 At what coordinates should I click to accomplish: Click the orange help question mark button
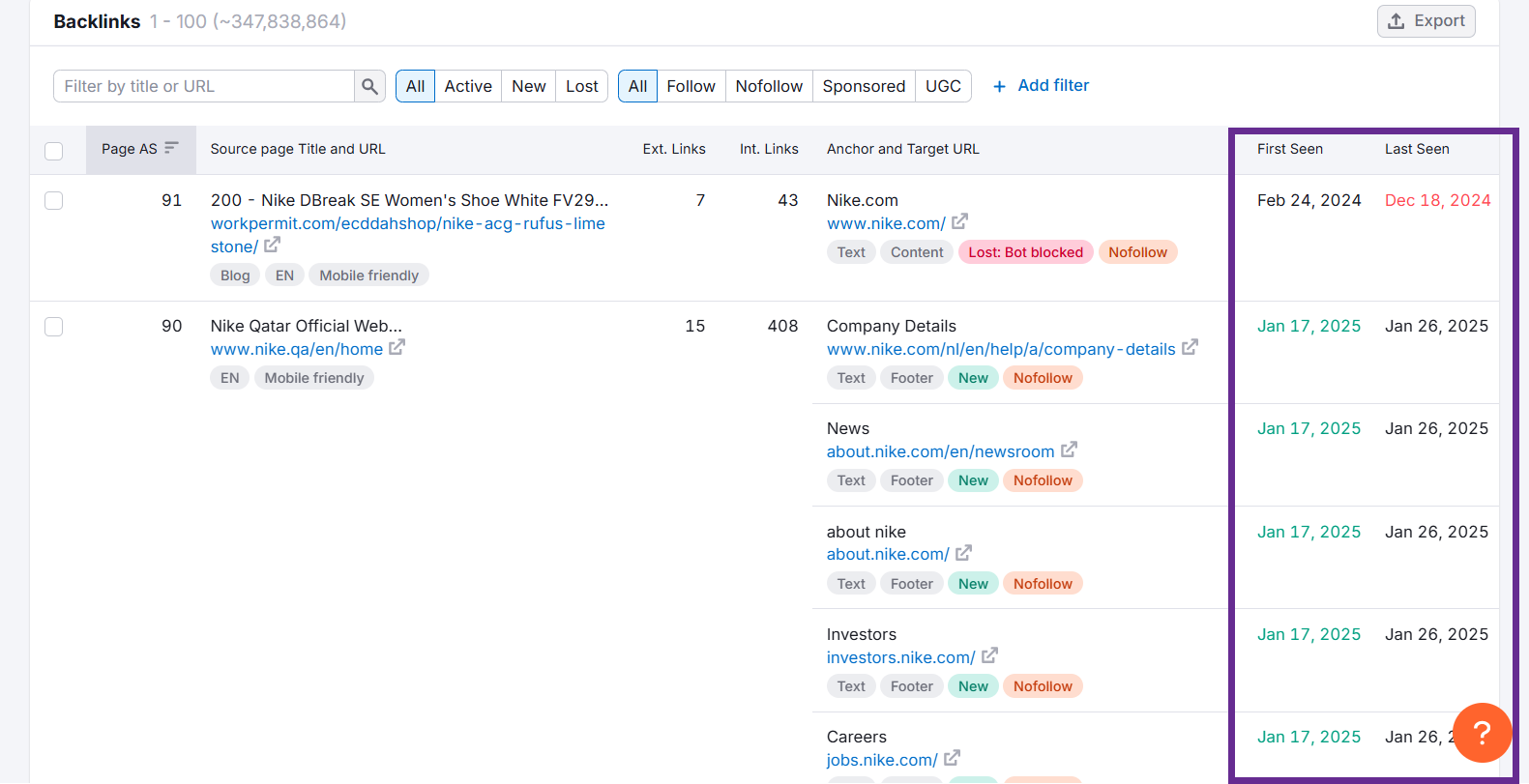click(x=1482, y=733)
